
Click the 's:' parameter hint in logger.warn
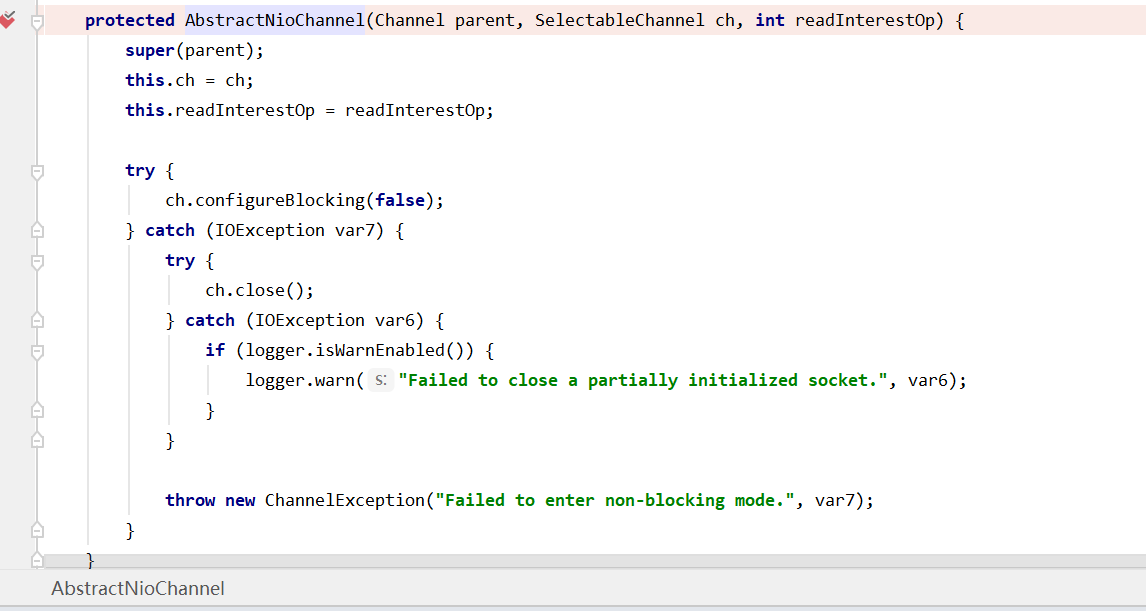coord(380,380)
